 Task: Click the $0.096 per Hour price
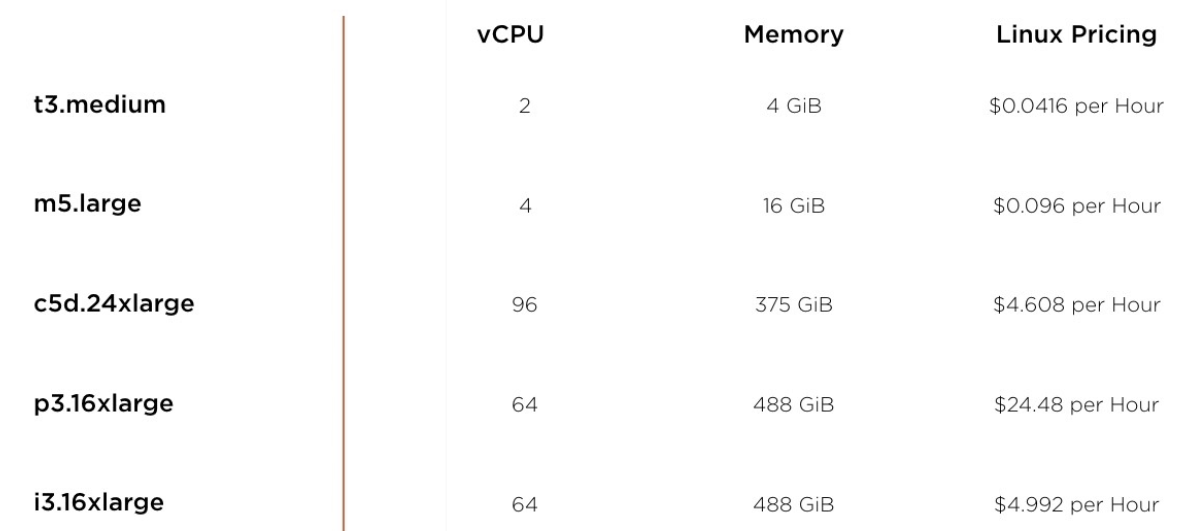pos(1077,205)
